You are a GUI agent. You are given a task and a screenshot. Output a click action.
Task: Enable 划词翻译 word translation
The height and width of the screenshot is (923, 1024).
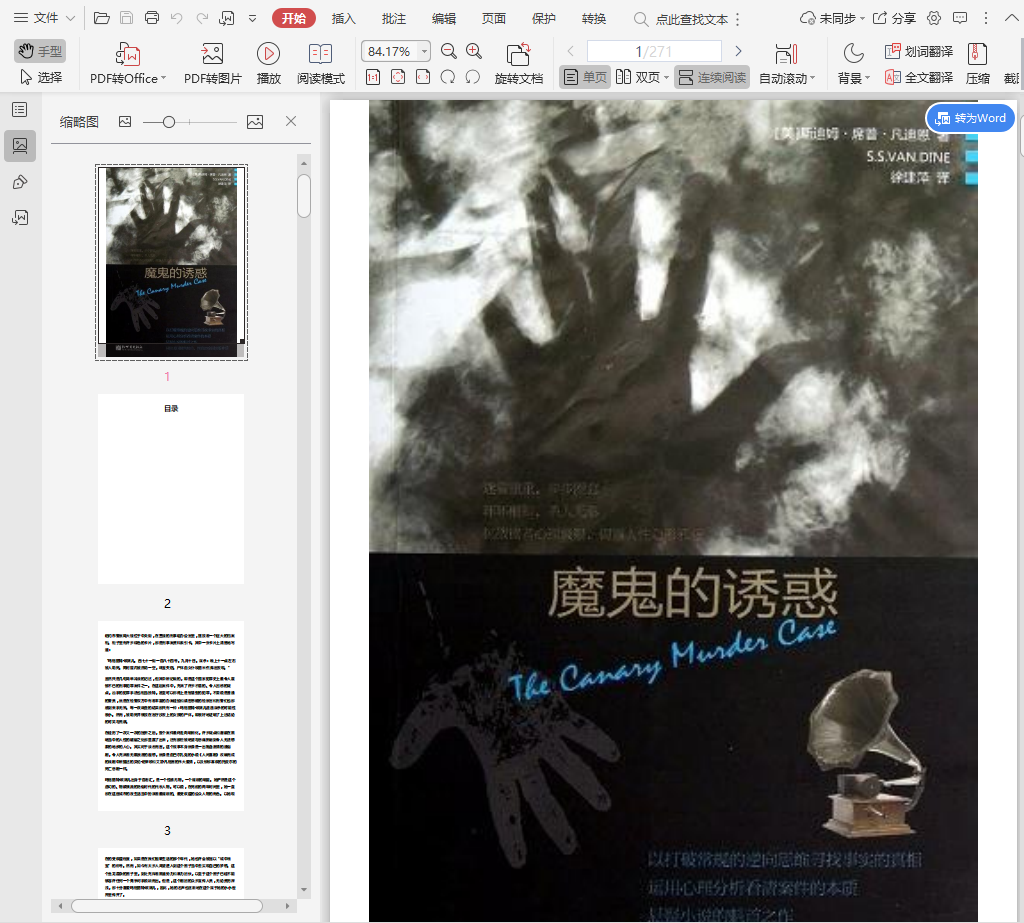tap(919, 51)
